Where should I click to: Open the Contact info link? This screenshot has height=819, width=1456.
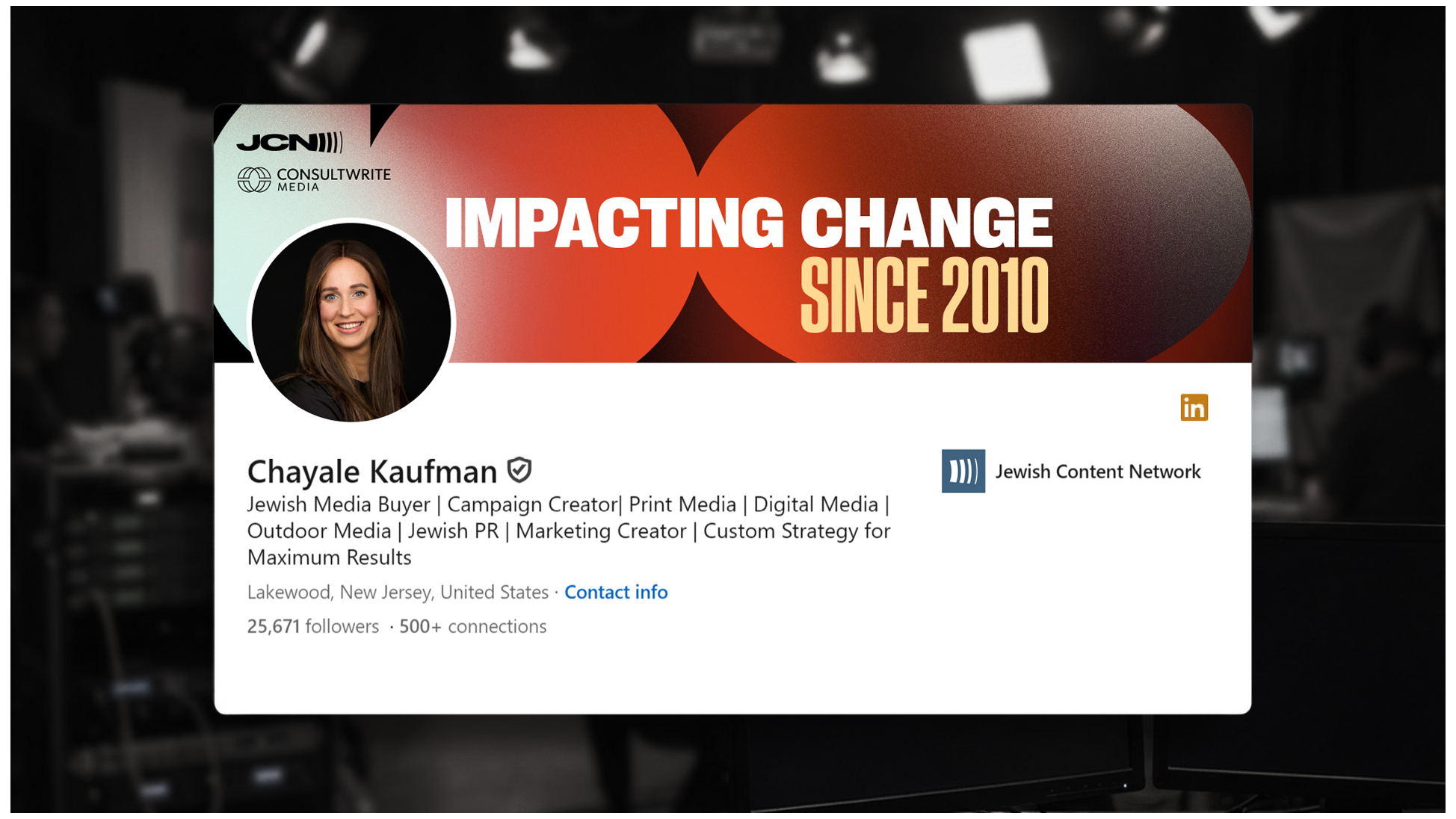point(616,592)
